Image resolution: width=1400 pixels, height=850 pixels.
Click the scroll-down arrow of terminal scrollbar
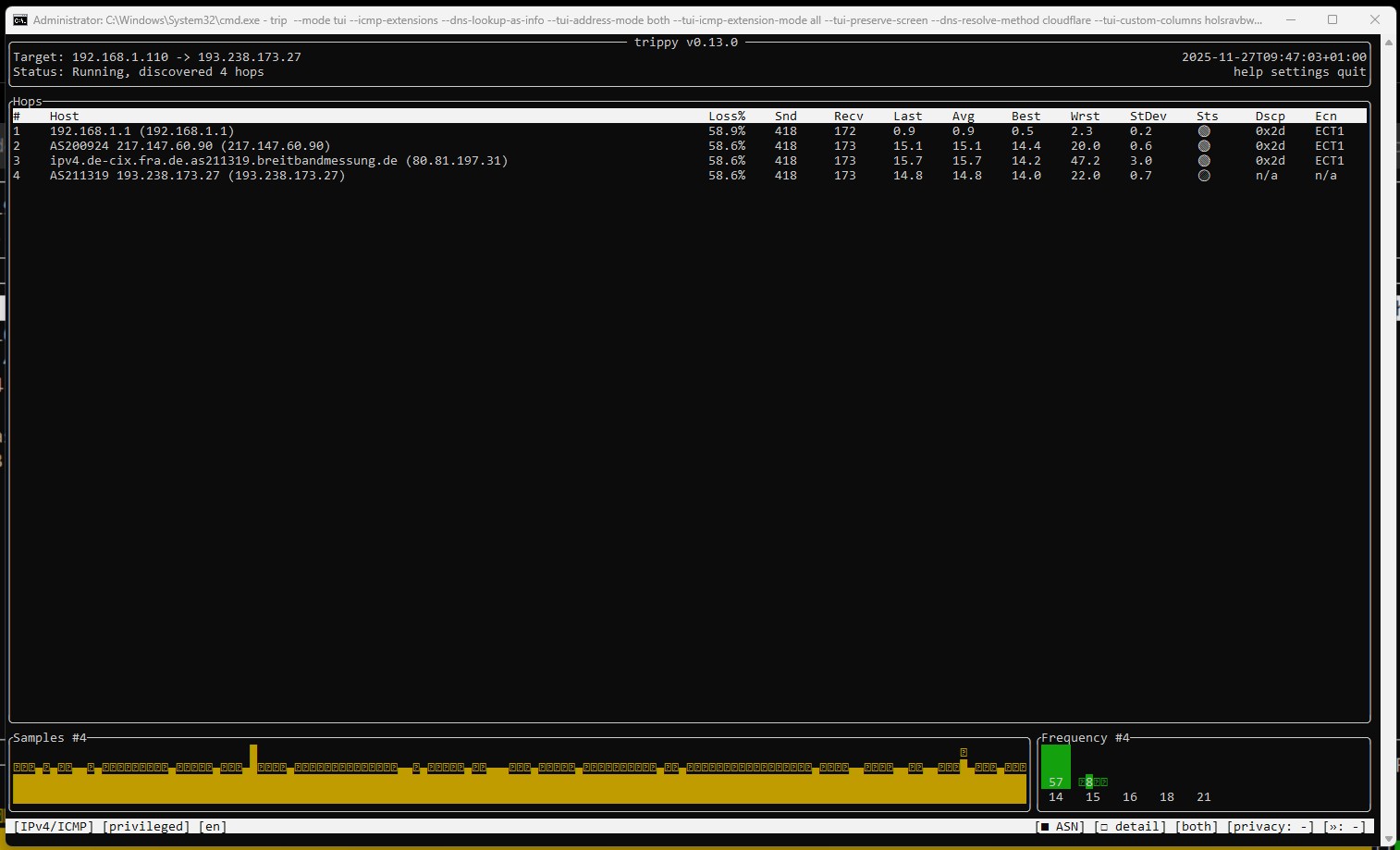1388,840
